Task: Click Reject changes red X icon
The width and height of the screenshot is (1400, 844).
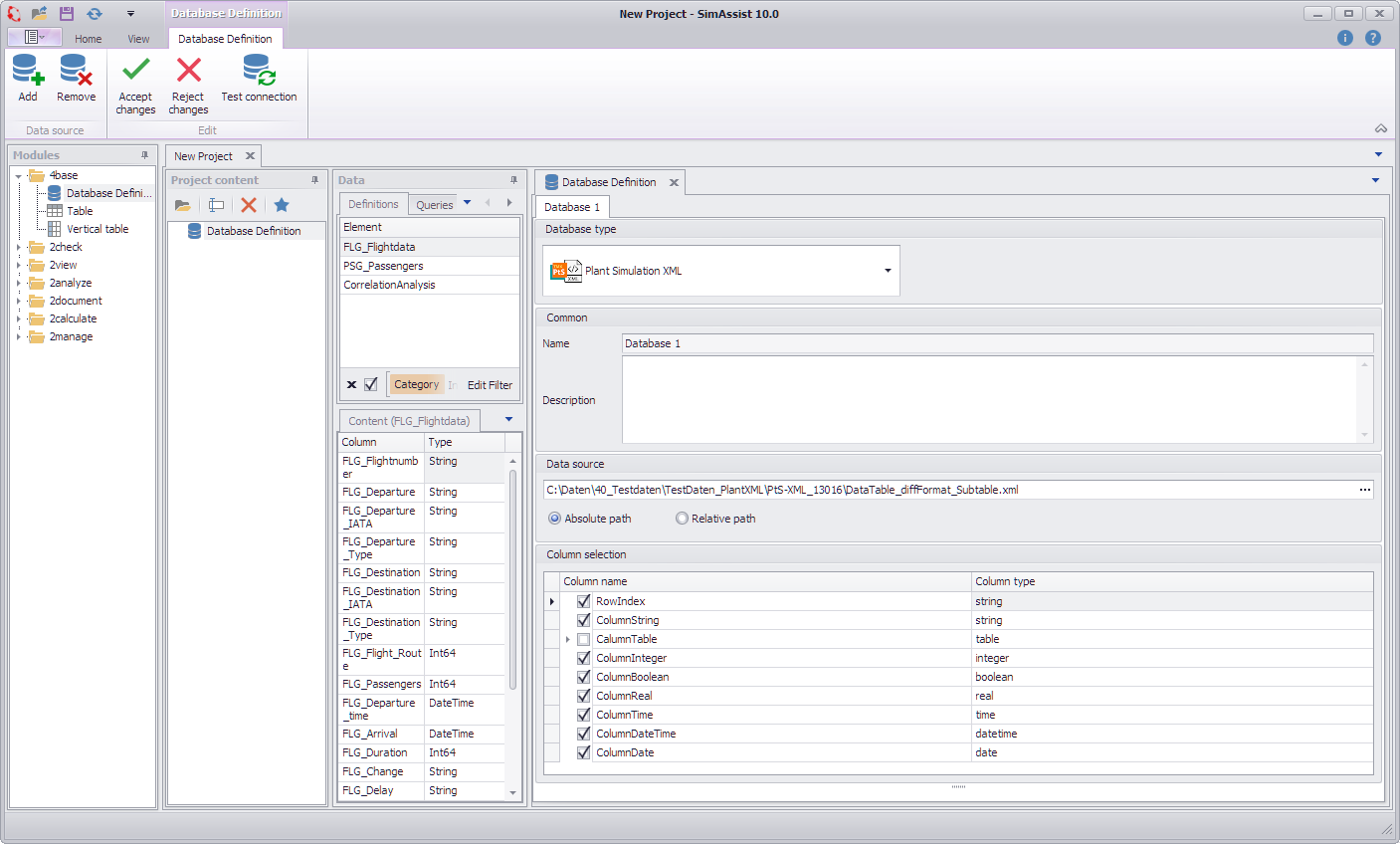Action: click(x=188, y=72)
